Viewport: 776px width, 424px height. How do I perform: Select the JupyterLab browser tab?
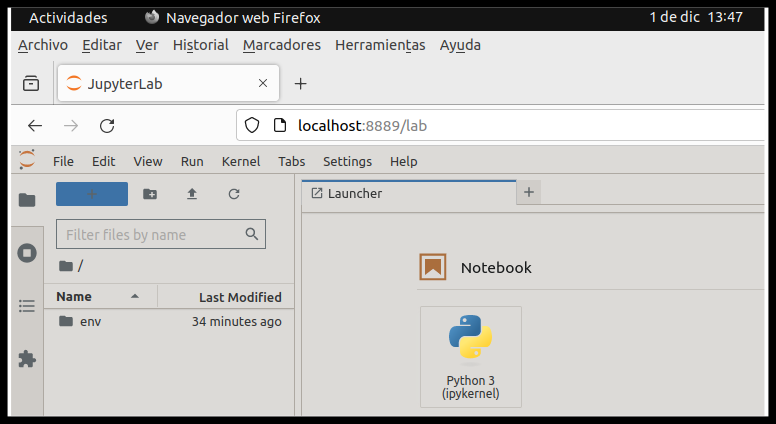[x=168, y=83]
